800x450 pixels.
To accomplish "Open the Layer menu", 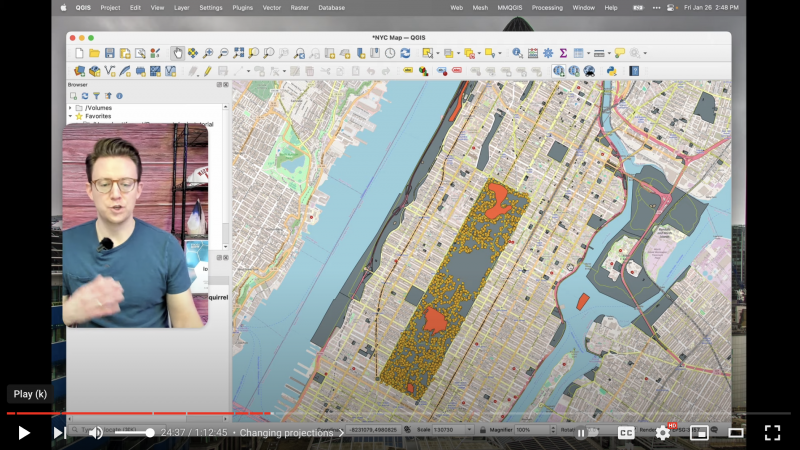I will click(x=181, y=8).
